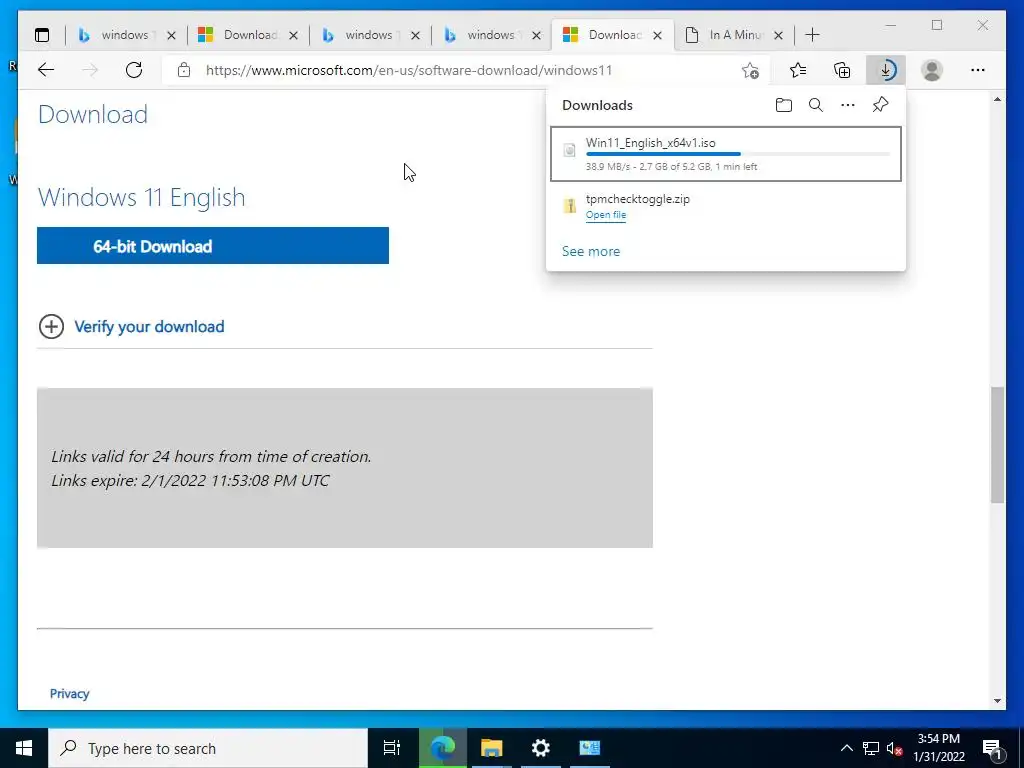
Task: Open File Explorer from the taskbar
Action: tap(491, 748)
